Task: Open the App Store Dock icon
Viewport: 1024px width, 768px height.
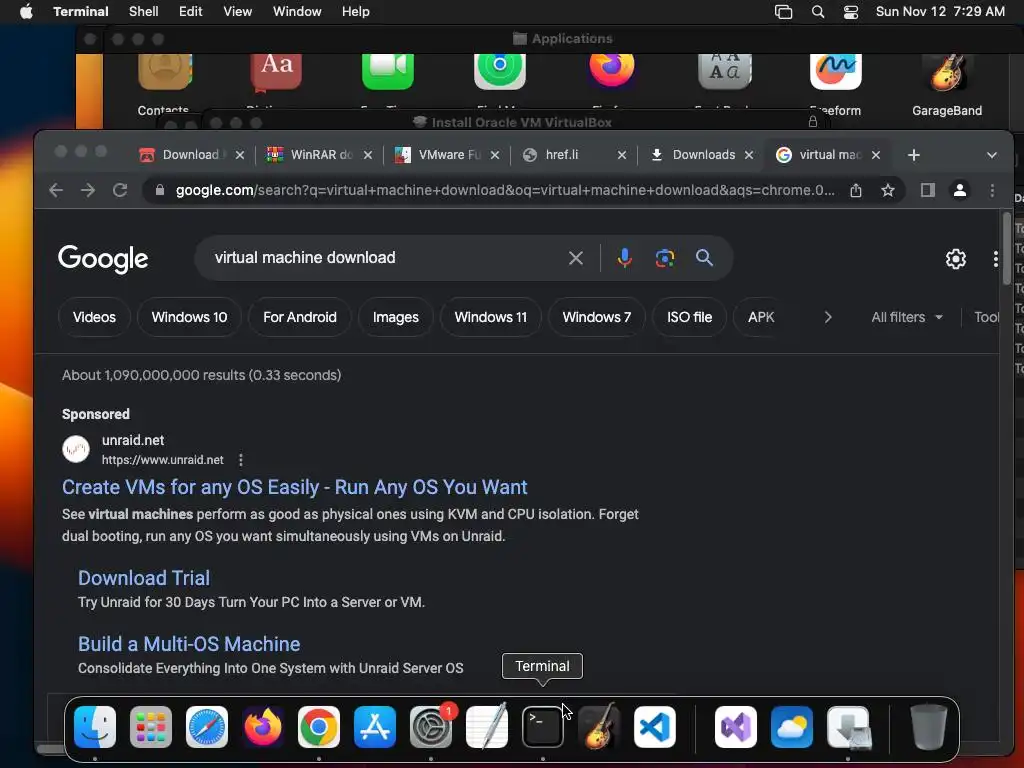Action: click(x=375, y=727)
